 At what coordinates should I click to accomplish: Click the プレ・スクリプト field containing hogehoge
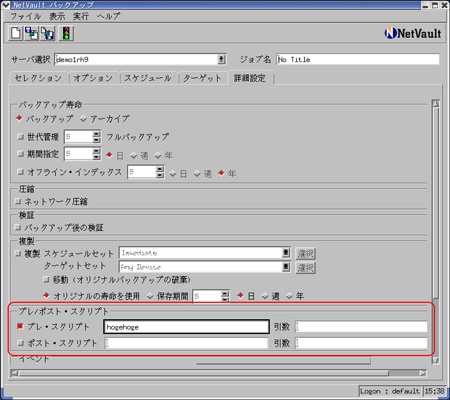point(186,327)
